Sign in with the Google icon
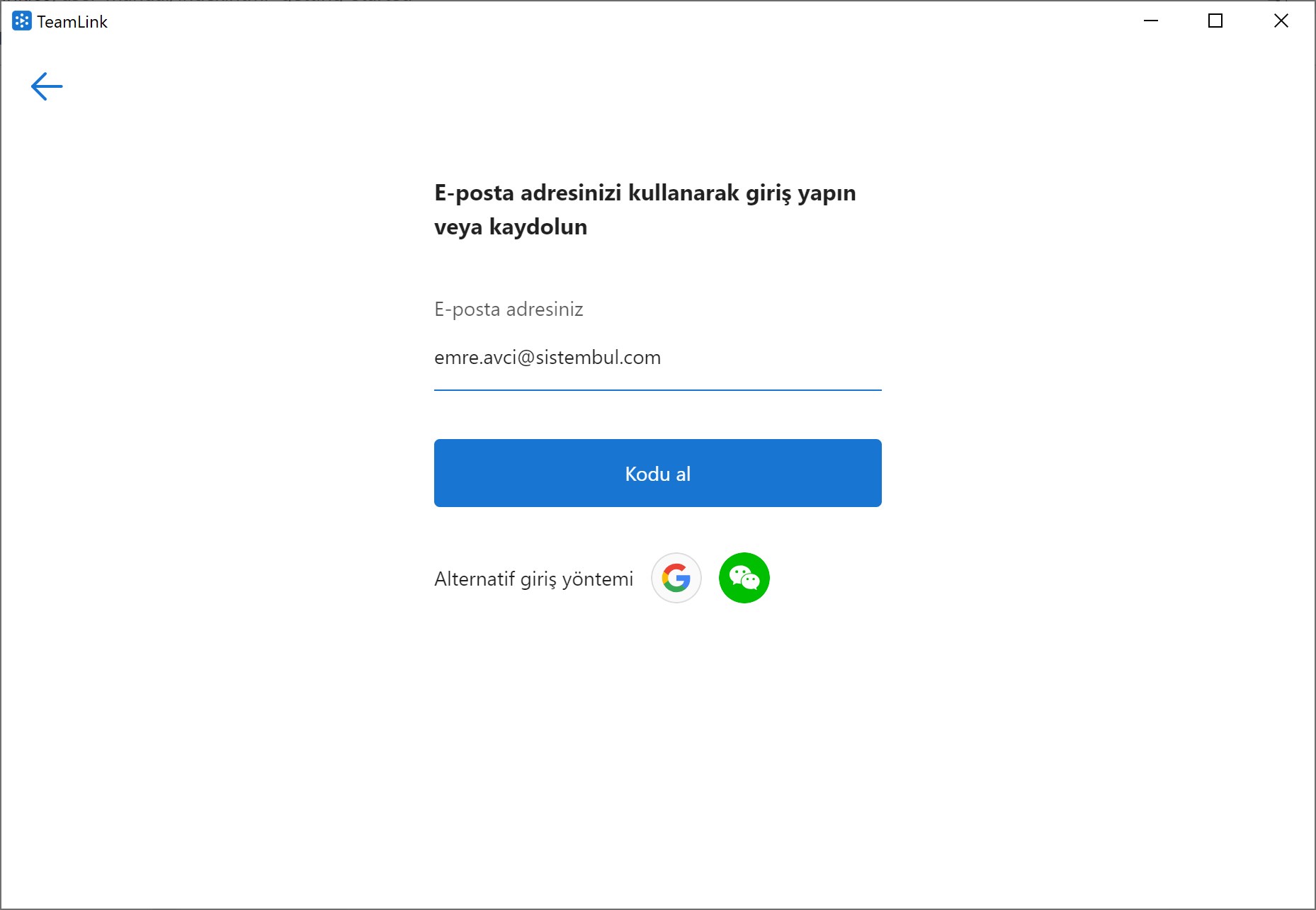This screenshot has height=910, width=1316. point(676,578)
